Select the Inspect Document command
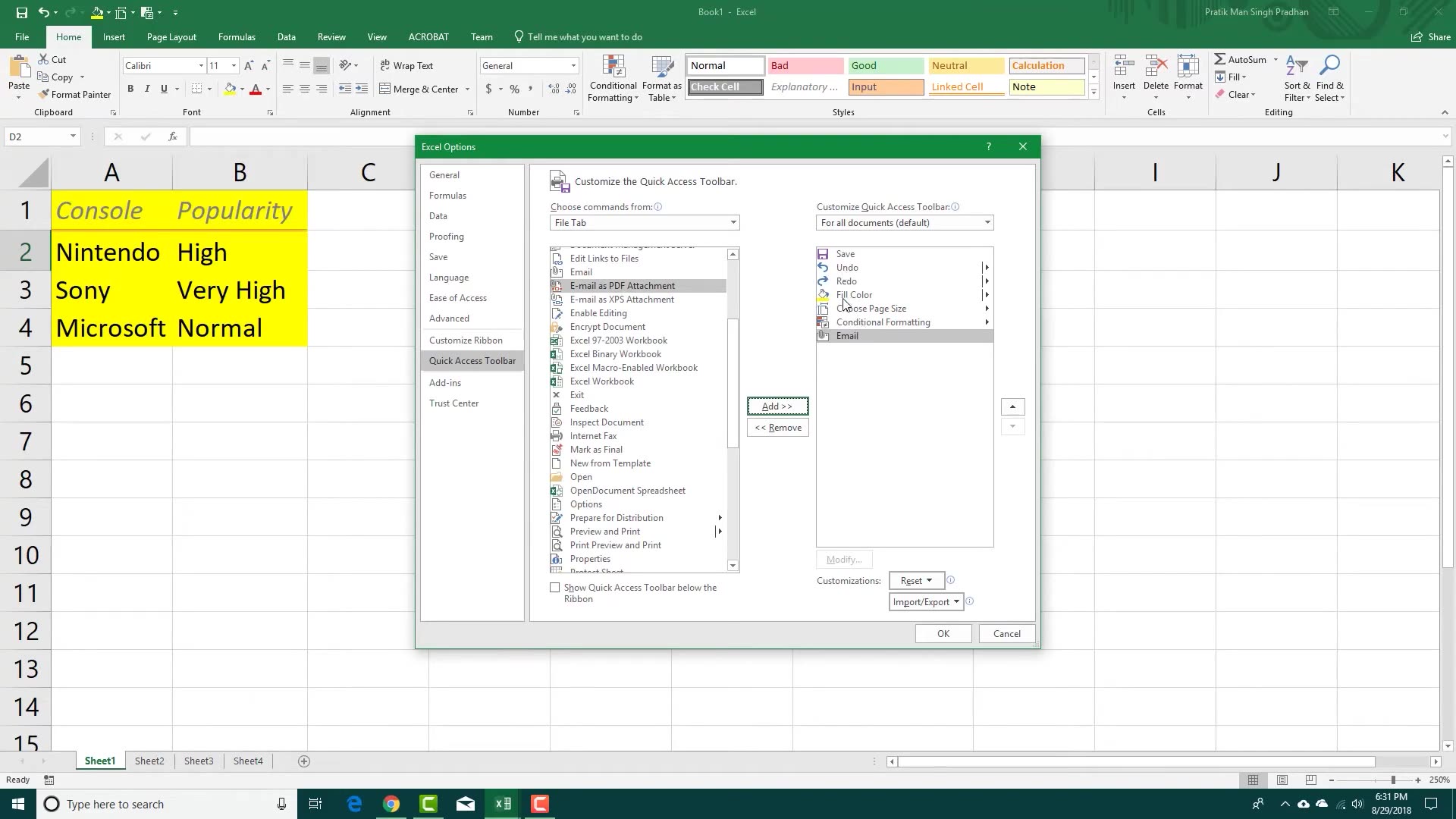1456x819 pixels. coord(605,422)
